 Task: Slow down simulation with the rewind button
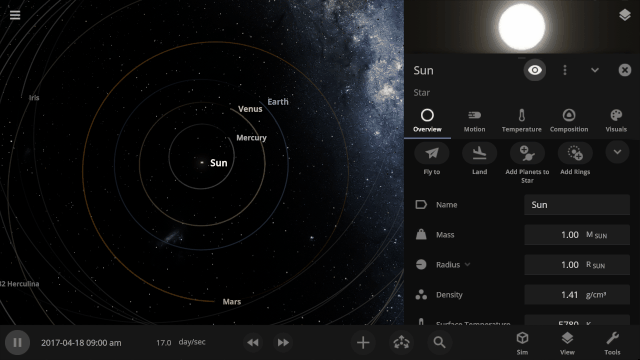tap(253, 342)
